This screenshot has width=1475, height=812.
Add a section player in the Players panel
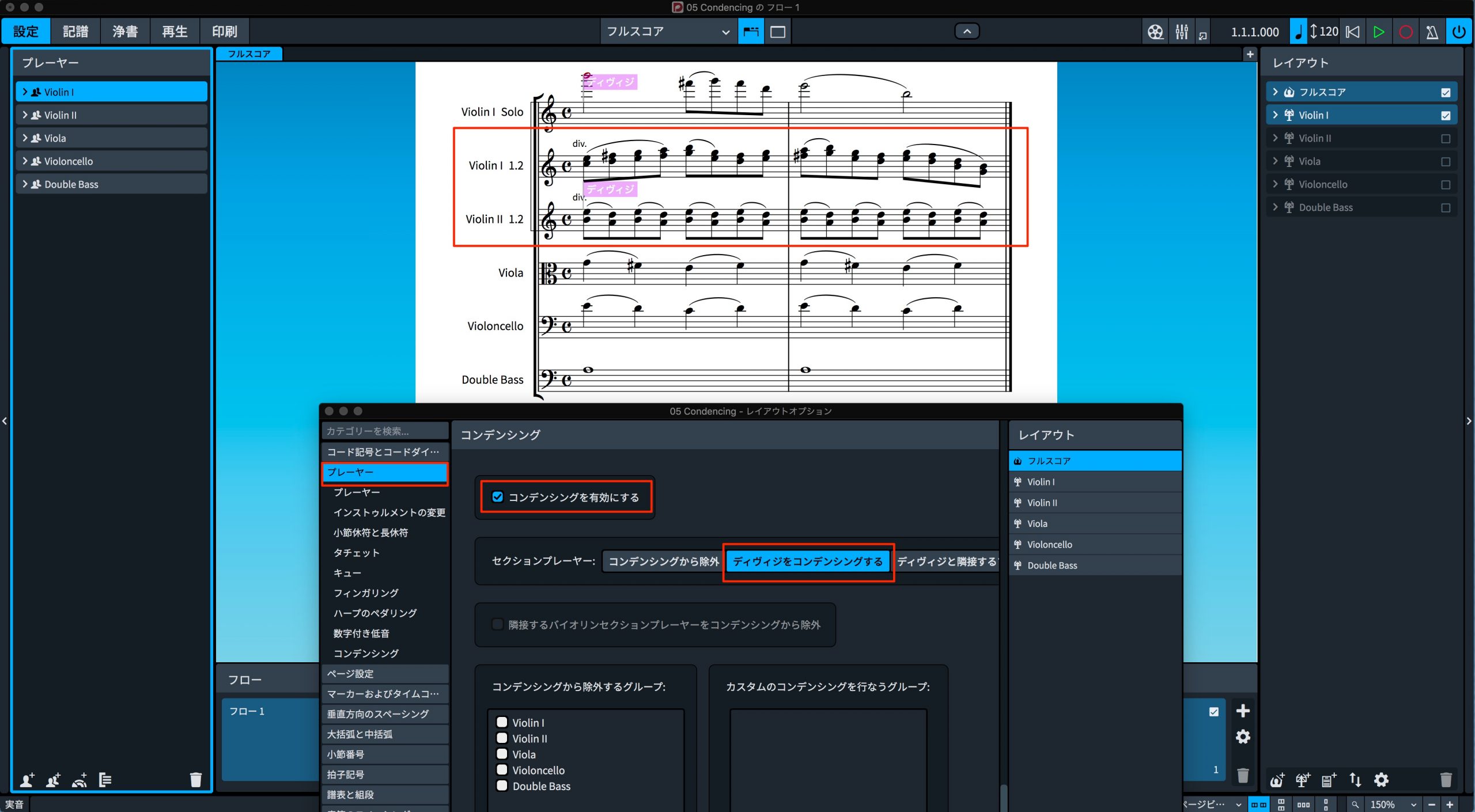point(53,780)
